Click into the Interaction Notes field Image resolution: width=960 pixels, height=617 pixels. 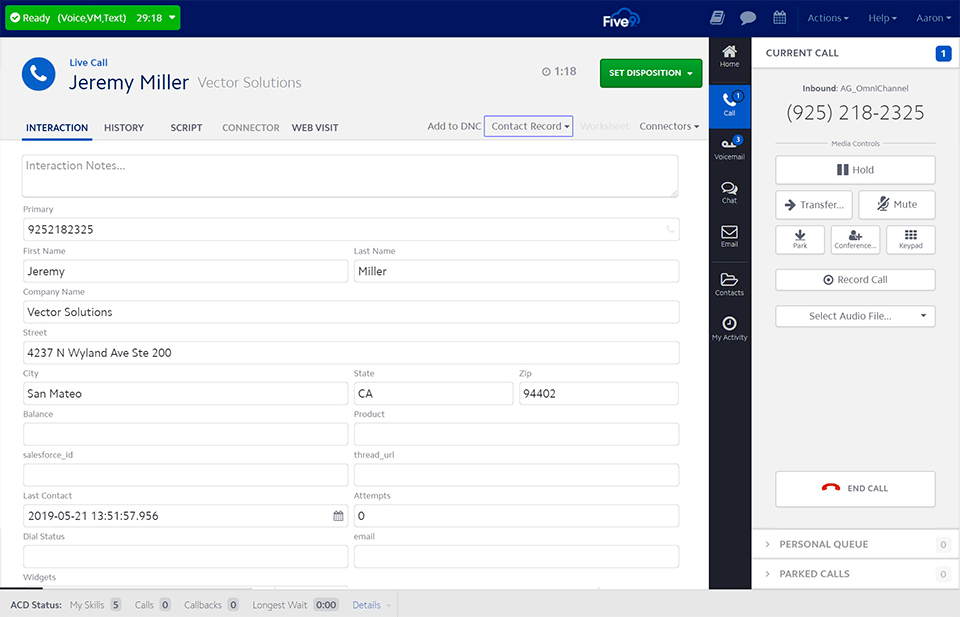pos(350,176)
